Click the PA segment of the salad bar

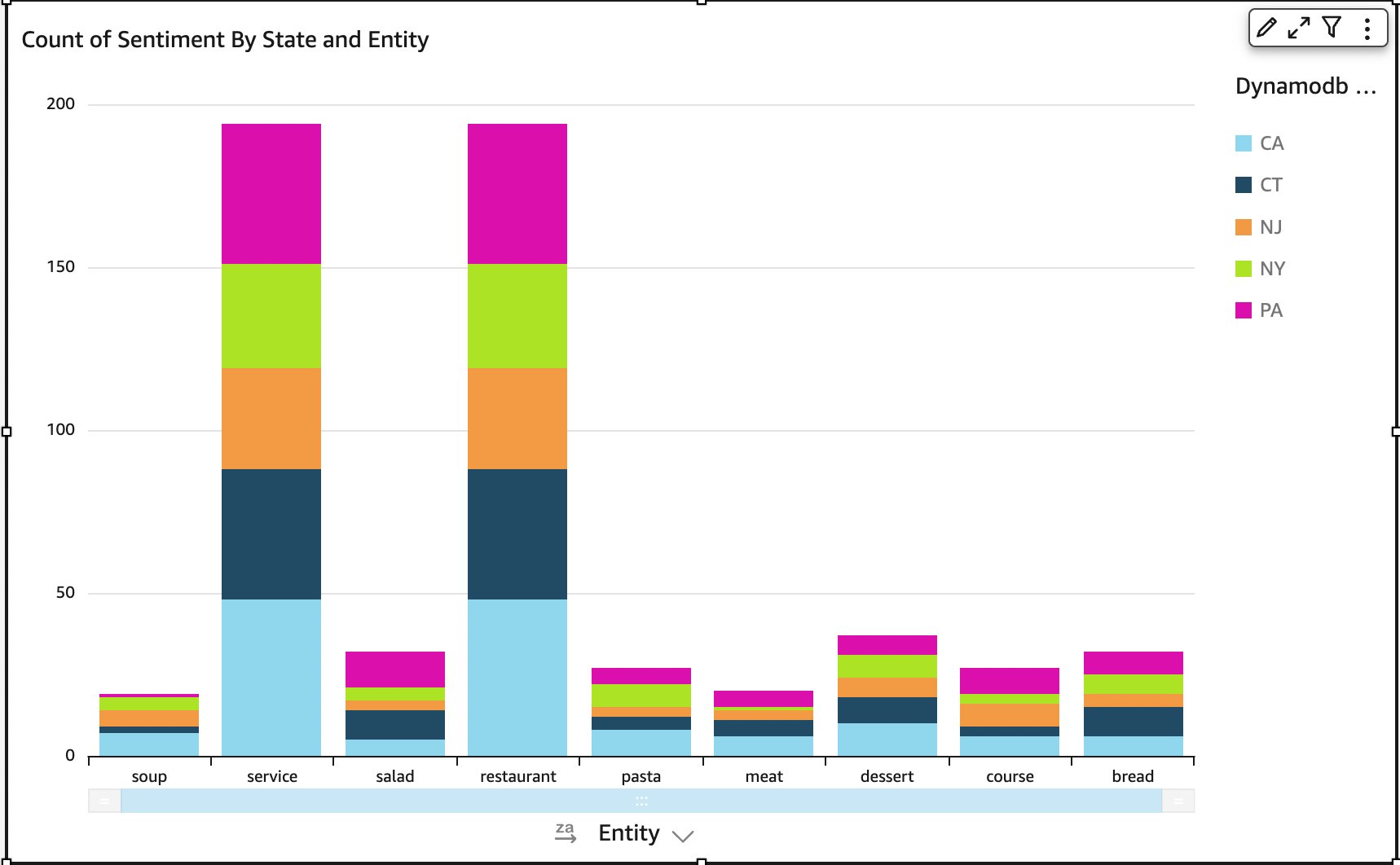point(395,670)
